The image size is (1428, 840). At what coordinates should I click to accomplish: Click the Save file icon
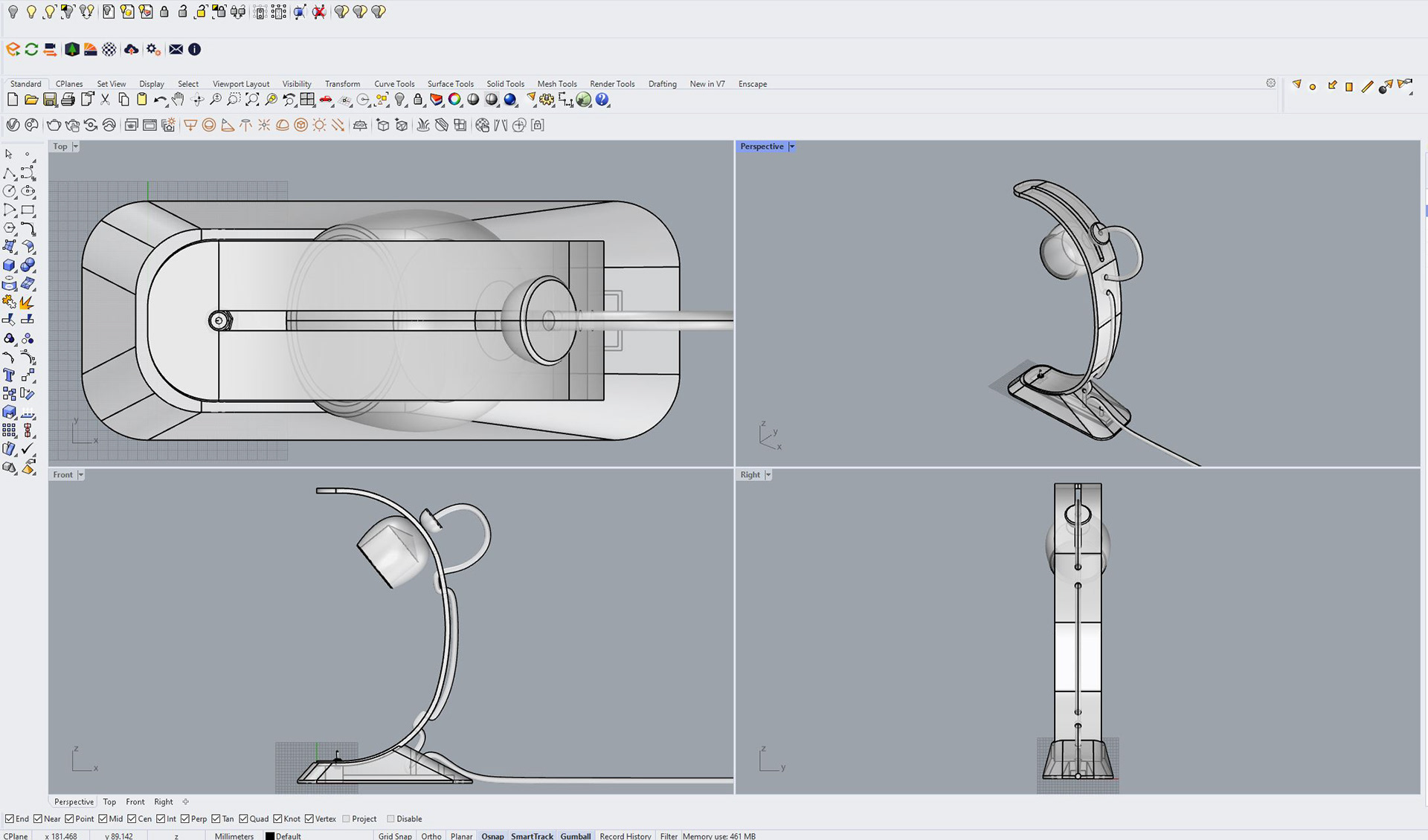(x=49, y=100)
